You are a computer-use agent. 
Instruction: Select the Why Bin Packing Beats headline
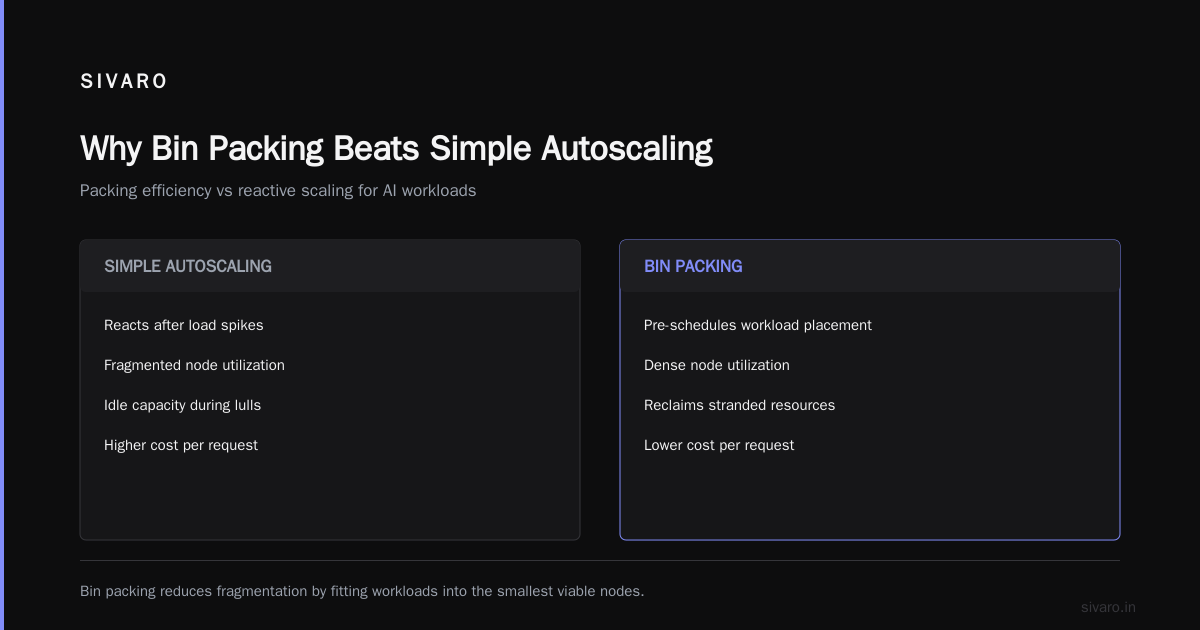396,148
